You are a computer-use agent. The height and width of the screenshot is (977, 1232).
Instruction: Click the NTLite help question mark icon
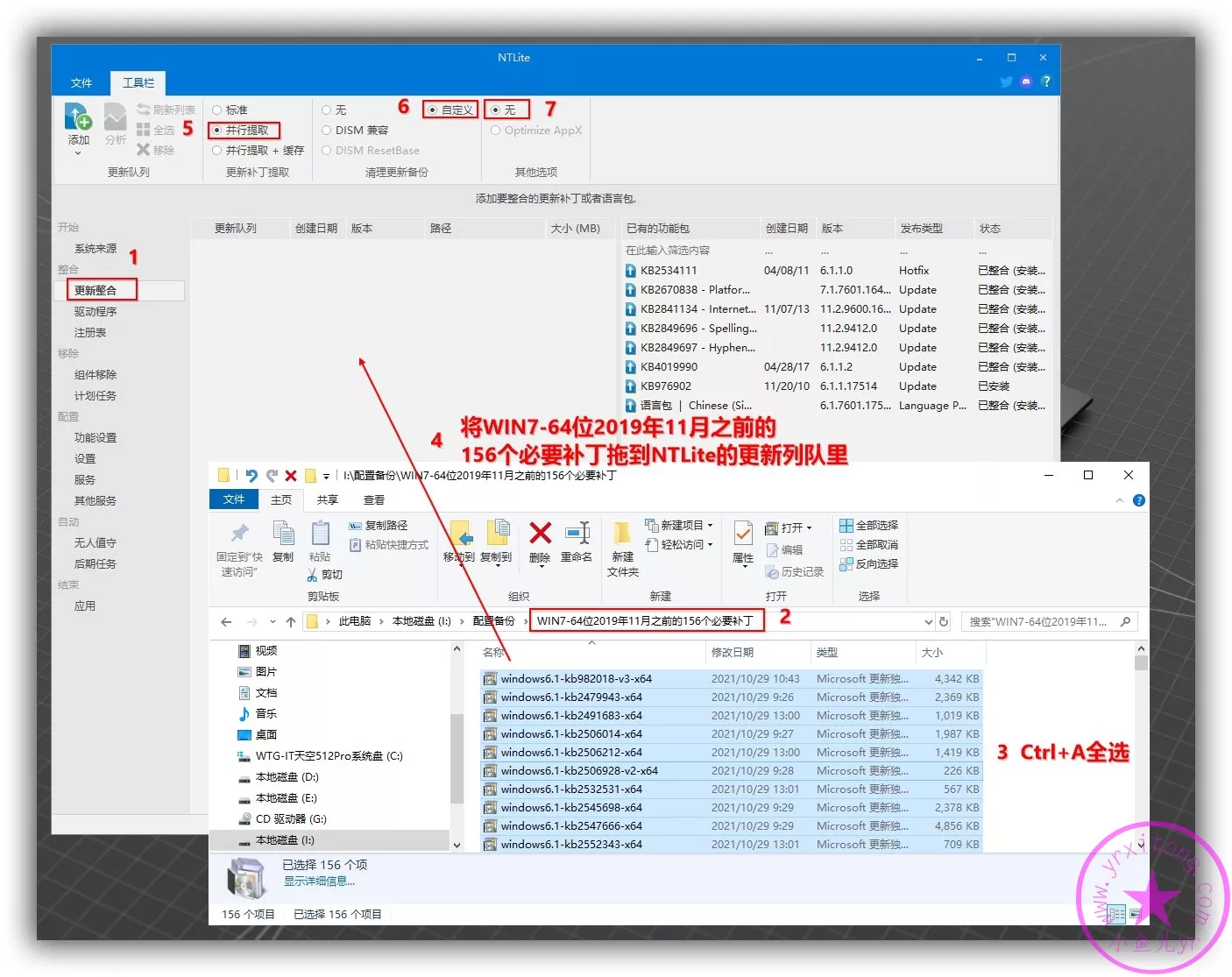pyautogui.click(x=1045, y=81)
